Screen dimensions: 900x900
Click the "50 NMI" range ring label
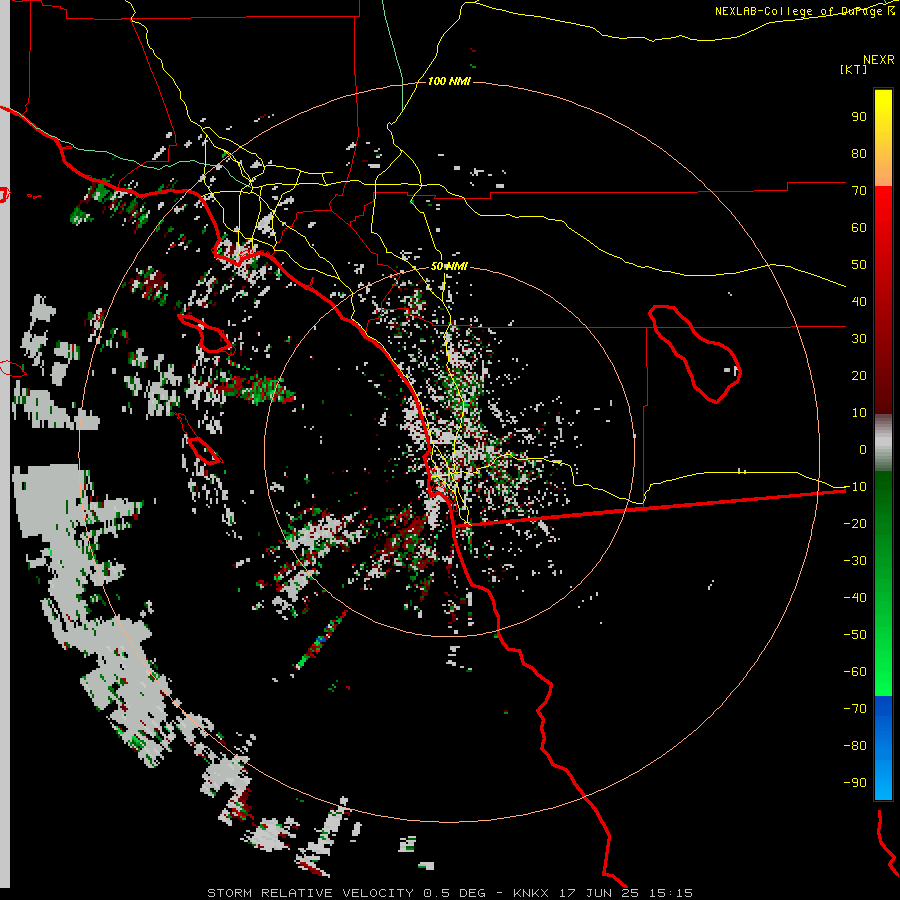[449, 266]
